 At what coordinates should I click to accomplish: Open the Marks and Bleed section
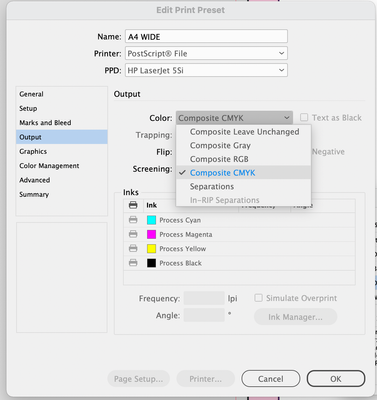point(62,123)
